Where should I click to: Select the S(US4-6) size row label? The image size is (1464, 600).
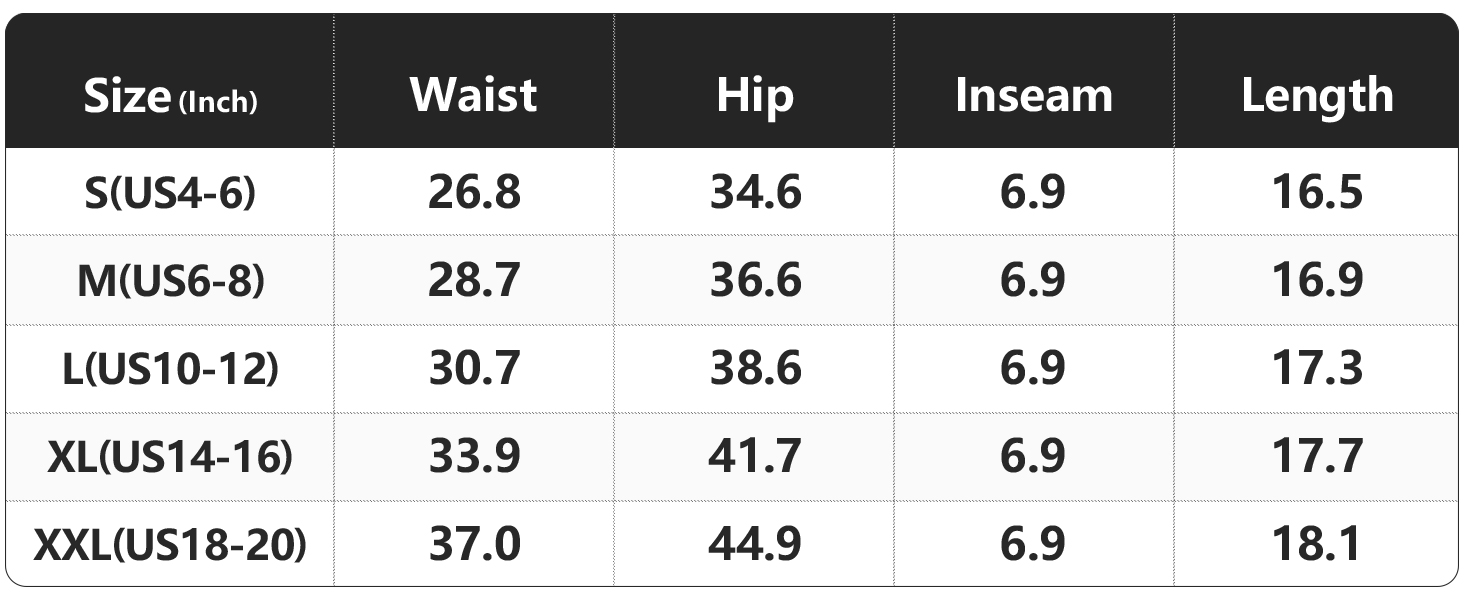tap(170, 192)
